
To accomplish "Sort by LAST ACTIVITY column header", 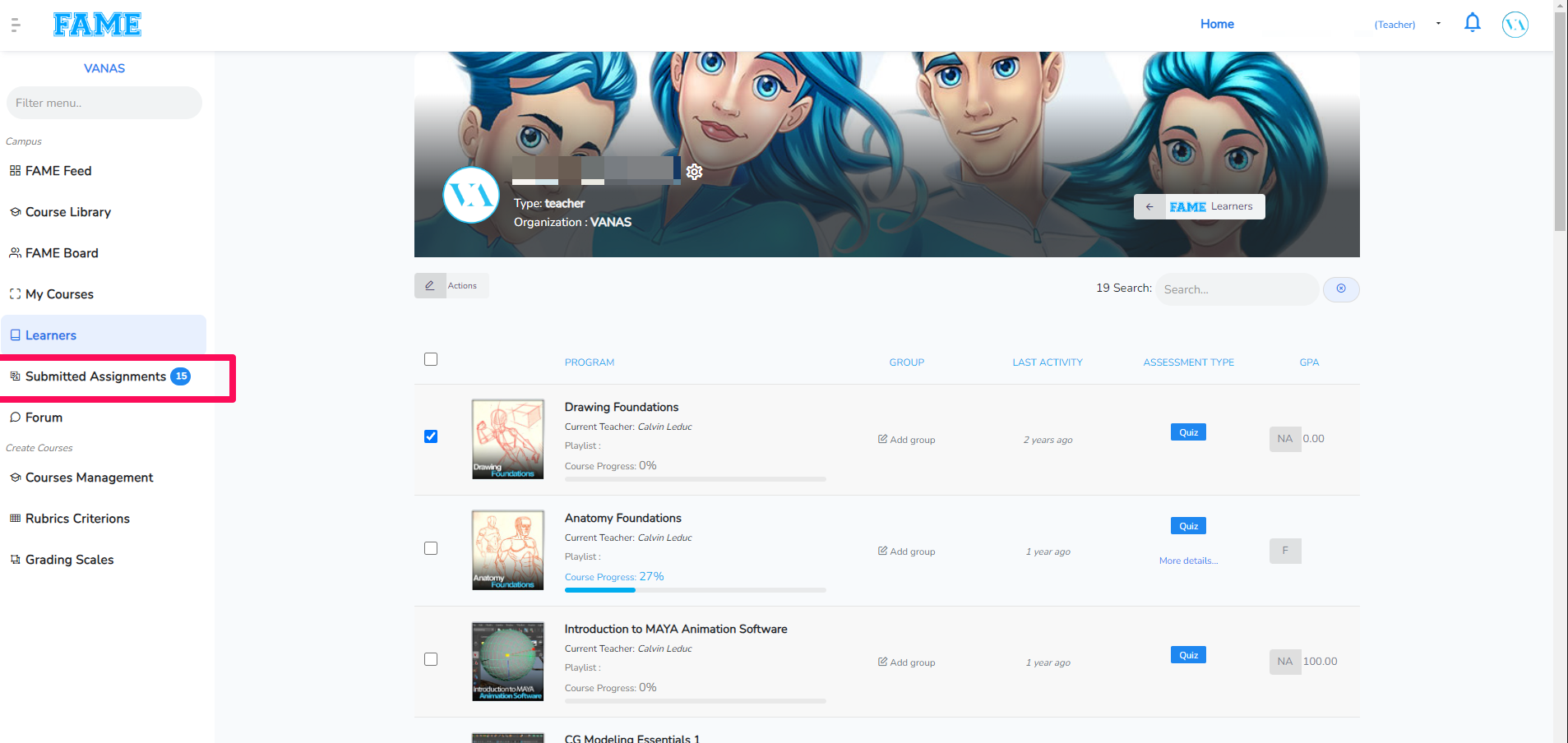I will [1048, 362].
